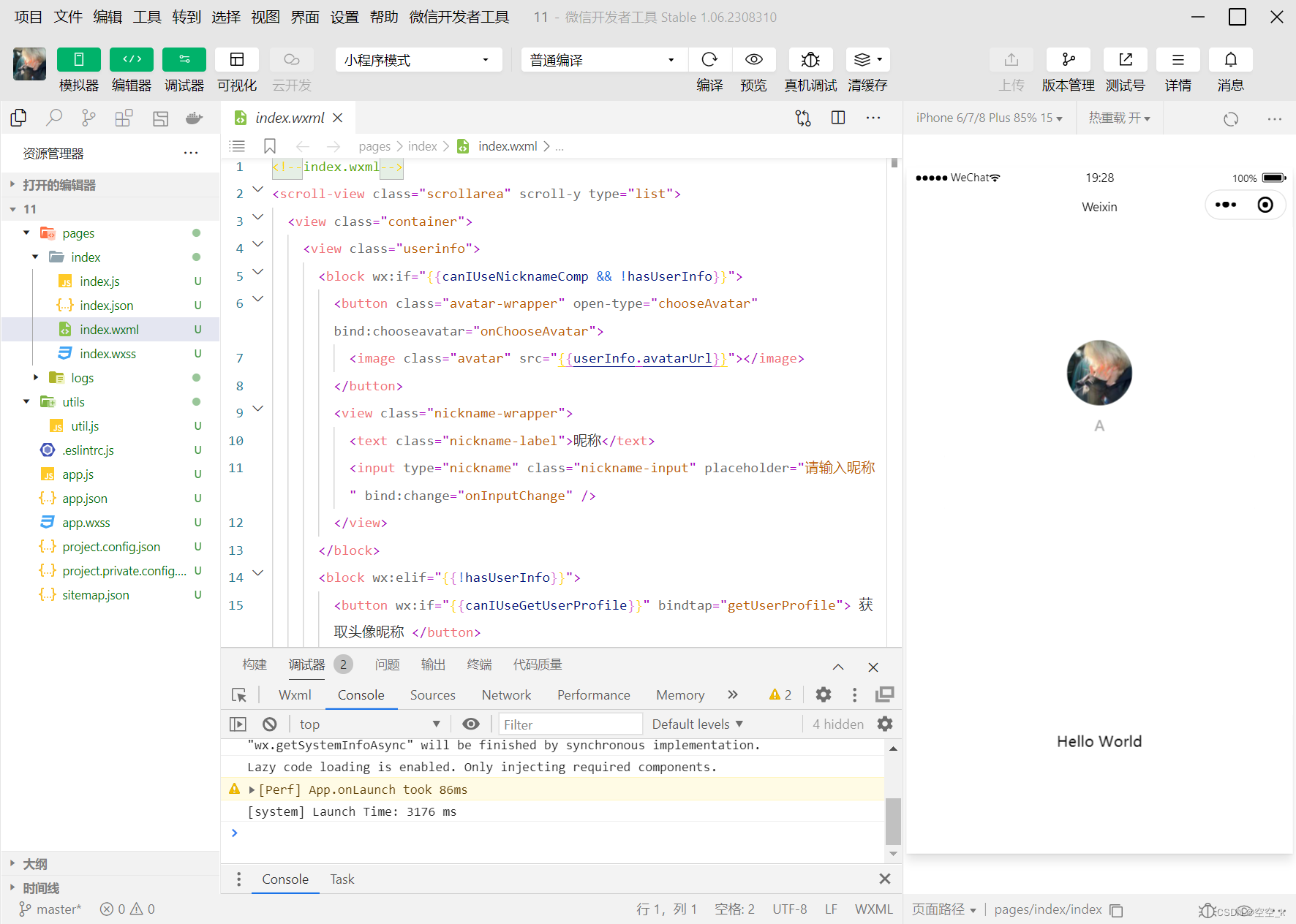Click the real device debug (真机调试) icon

pos(810,59)
